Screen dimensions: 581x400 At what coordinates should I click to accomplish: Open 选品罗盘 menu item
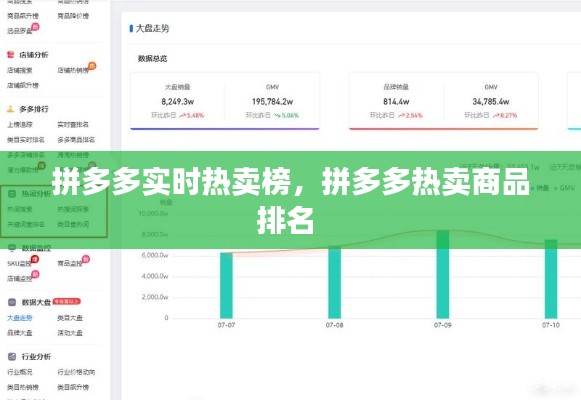[x=20, y=31]
